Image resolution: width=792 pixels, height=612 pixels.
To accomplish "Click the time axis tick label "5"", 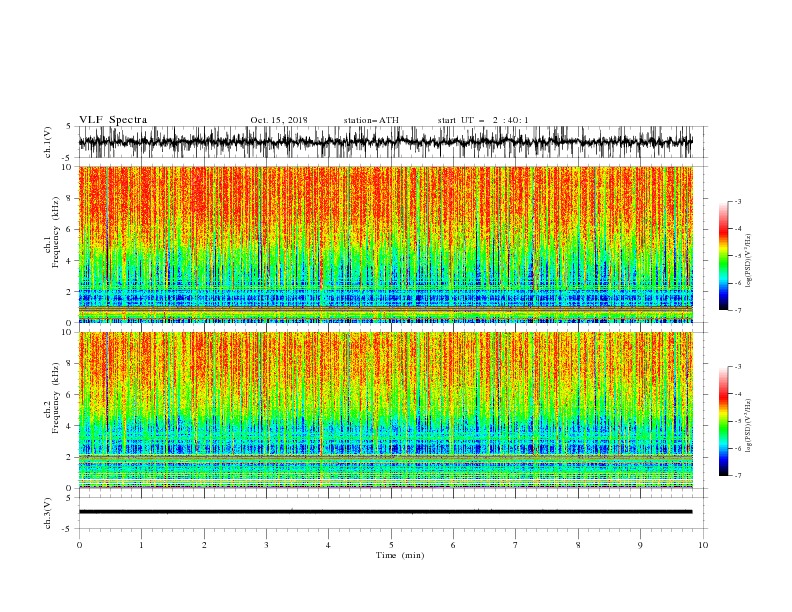I will coord(391,545).
